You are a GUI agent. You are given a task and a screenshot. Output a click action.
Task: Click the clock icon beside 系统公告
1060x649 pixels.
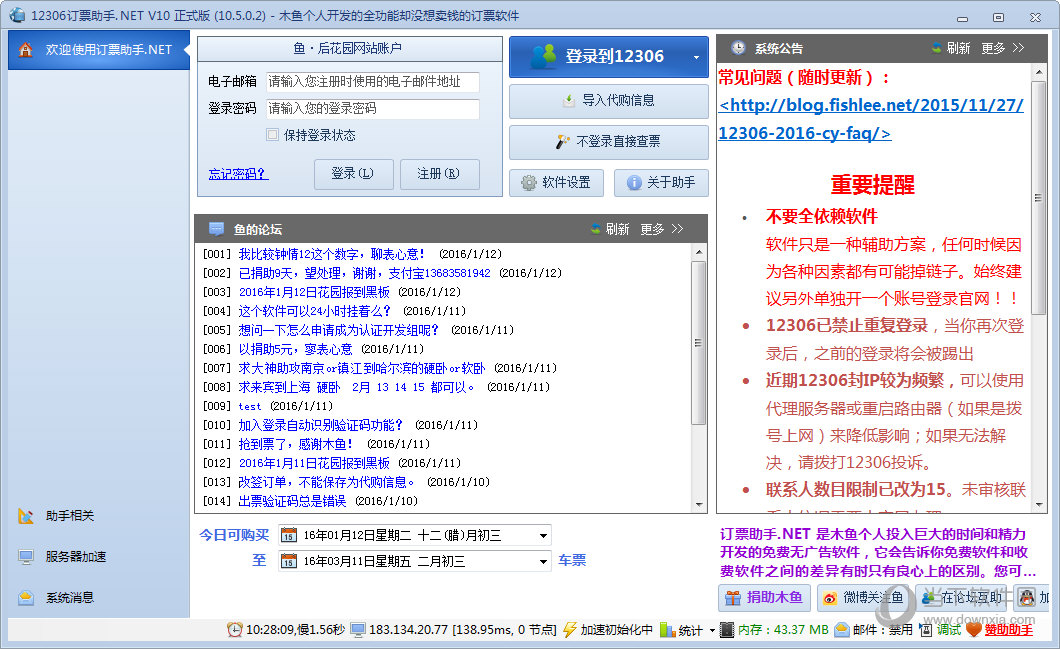tap(738, 48)
